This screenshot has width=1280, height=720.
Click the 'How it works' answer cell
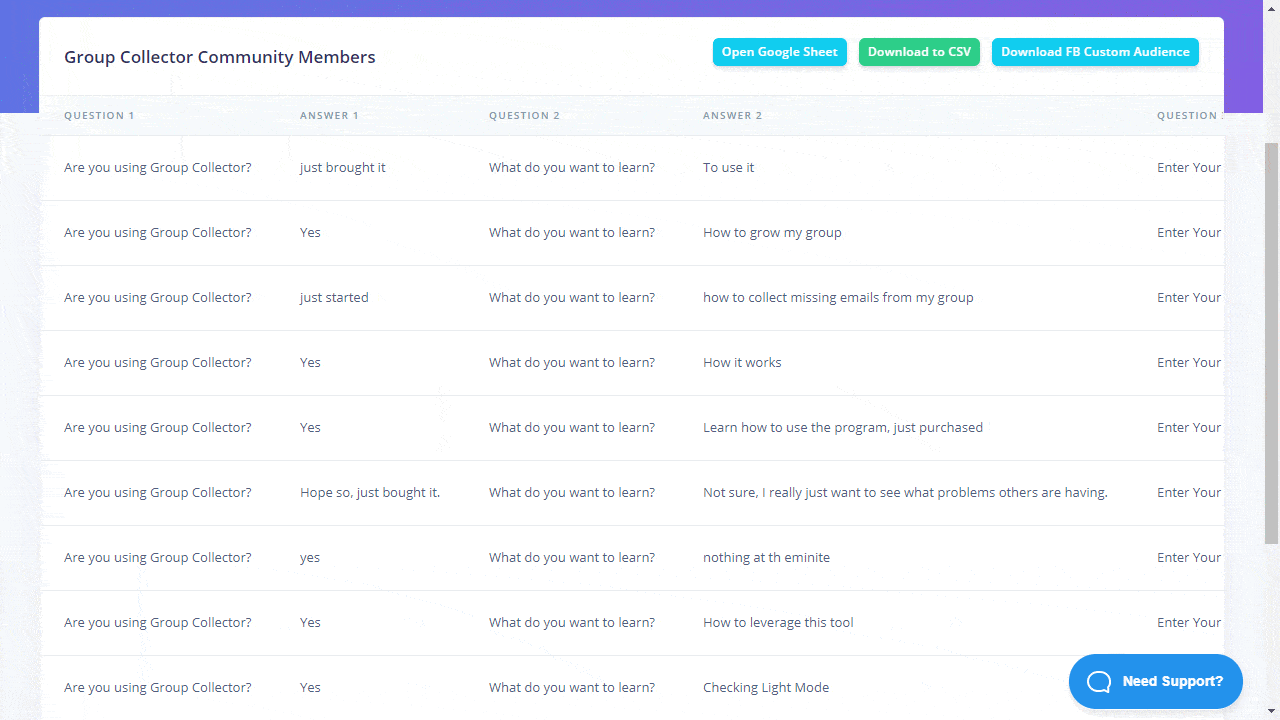click(742, 363)
